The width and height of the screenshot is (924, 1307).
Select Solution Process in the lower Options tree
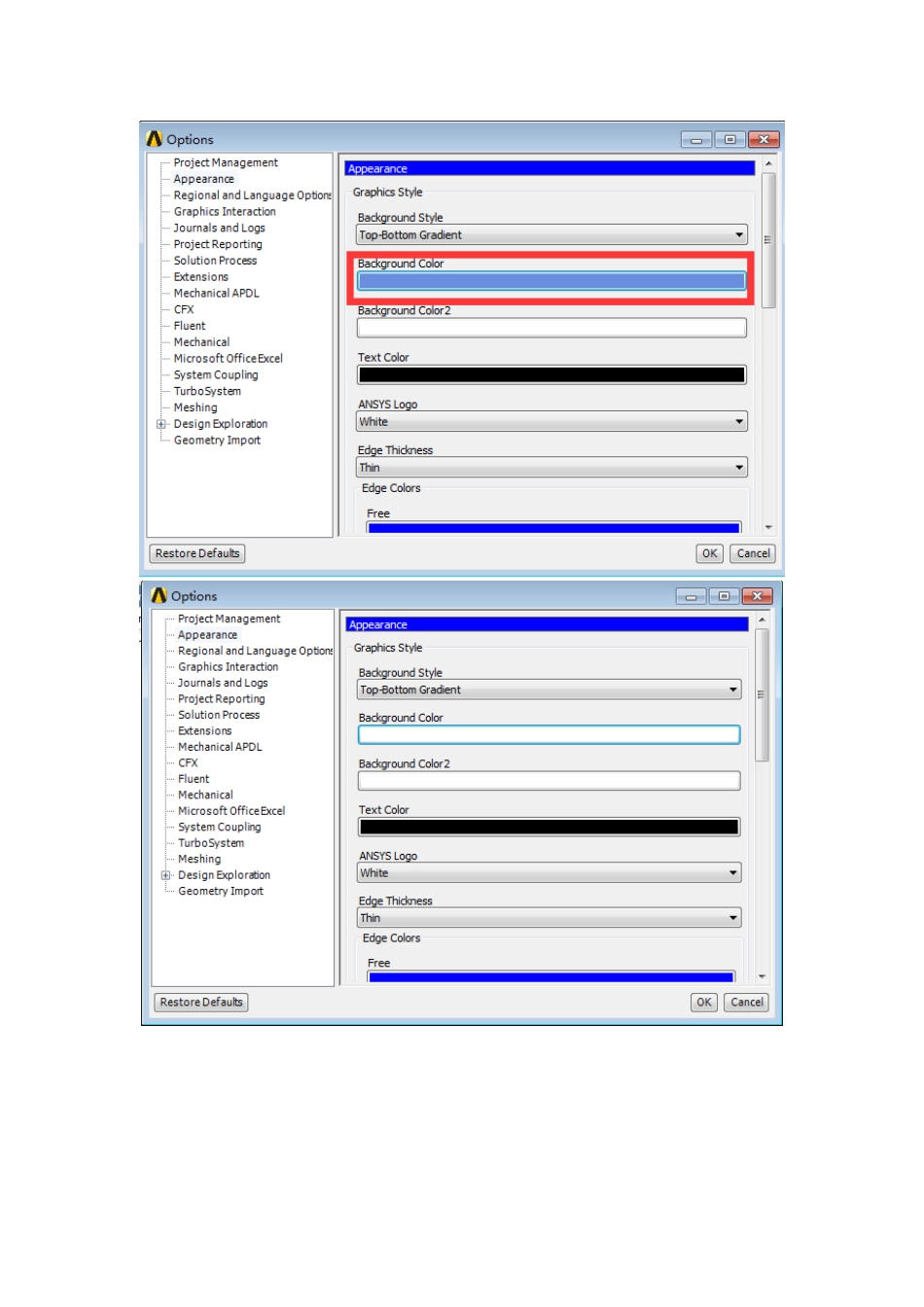[219, 715]
